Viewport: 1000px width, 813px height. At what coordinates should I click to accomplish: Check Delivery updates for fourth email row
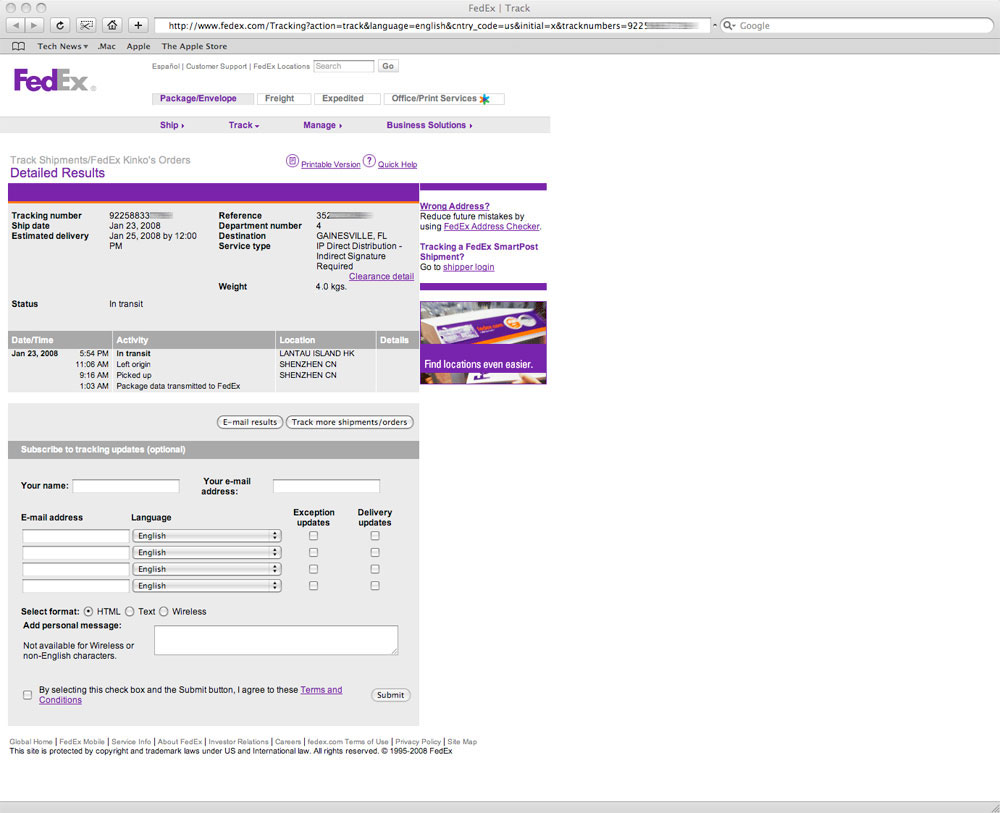pyautogui.click(x=375, y=585)
